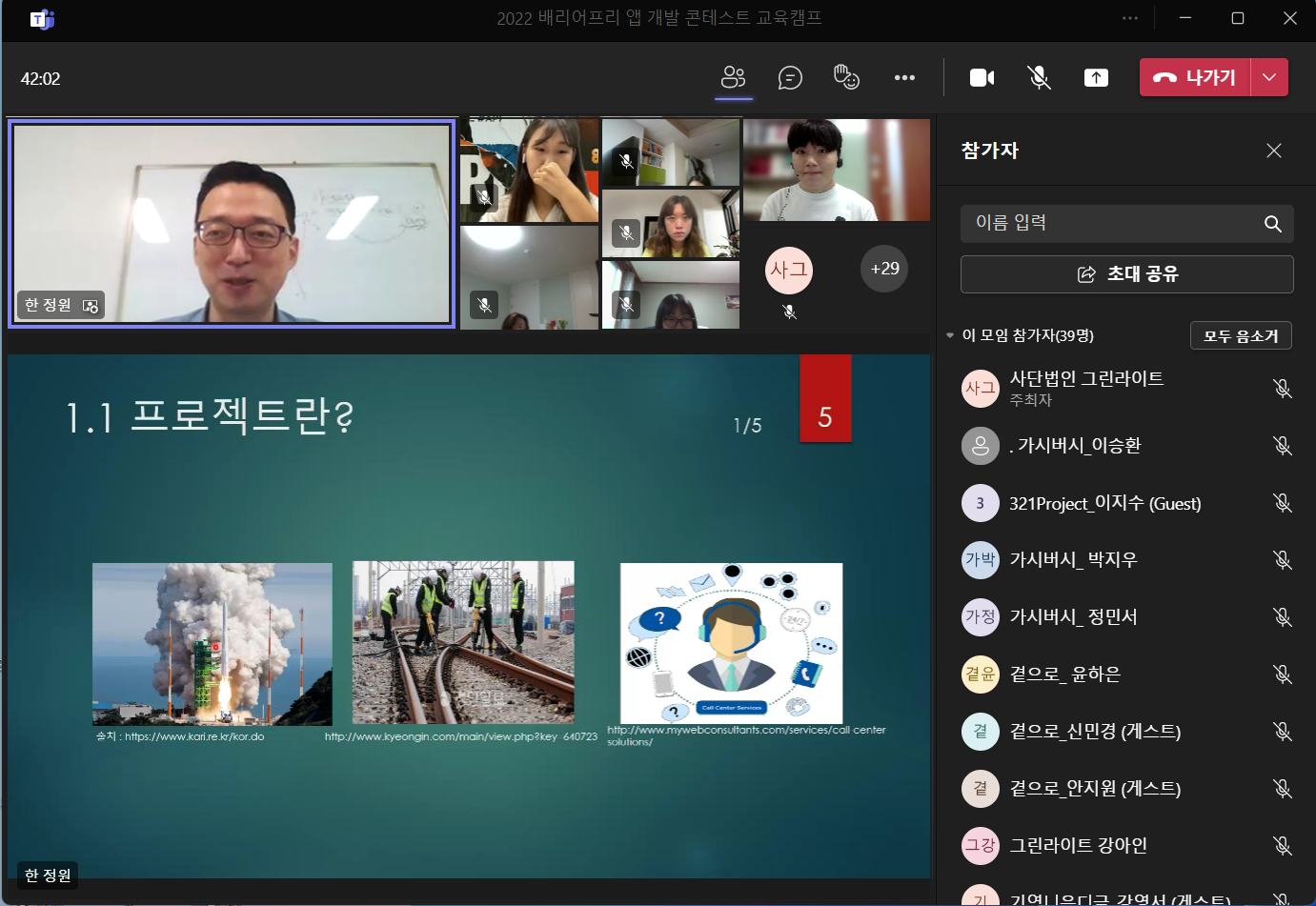
Task: Open title bar ellipsis settings menu
Action: pyautogui.click(x=1130, y=18)
